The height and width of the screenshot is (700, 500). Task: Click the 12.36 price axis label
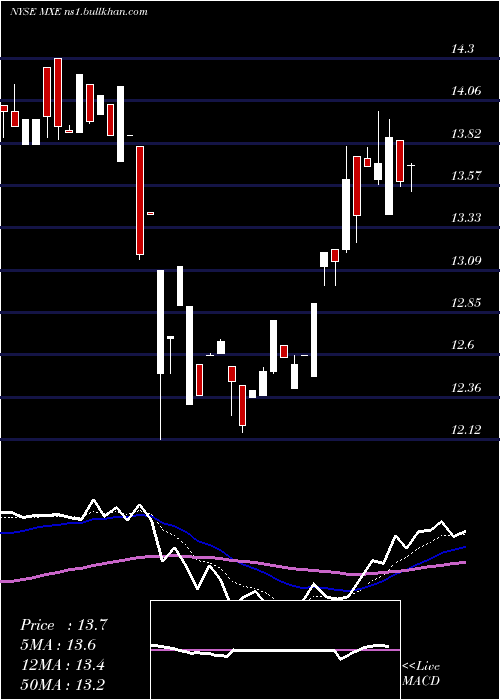[x=466, y=388]
